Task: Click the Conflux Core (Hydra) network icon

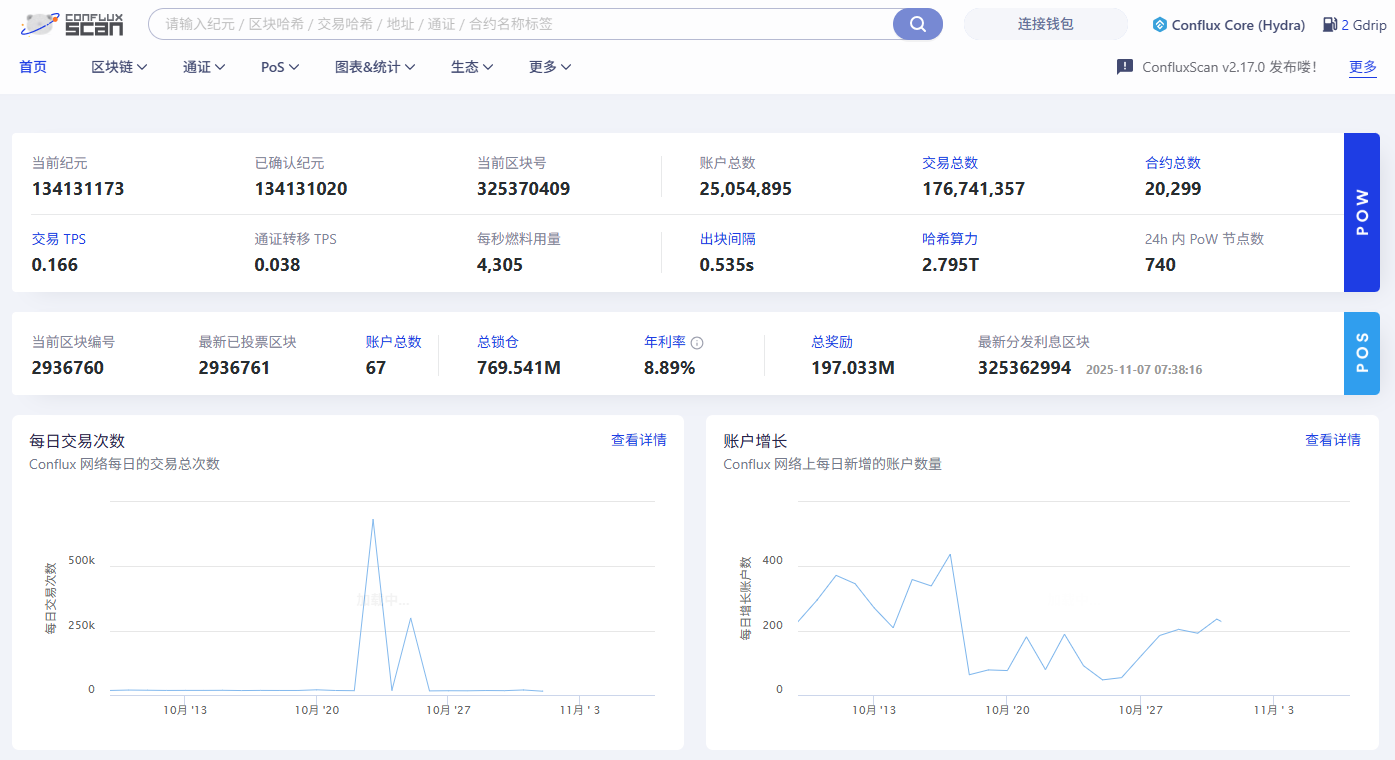Action: [x=1159, y=24]
